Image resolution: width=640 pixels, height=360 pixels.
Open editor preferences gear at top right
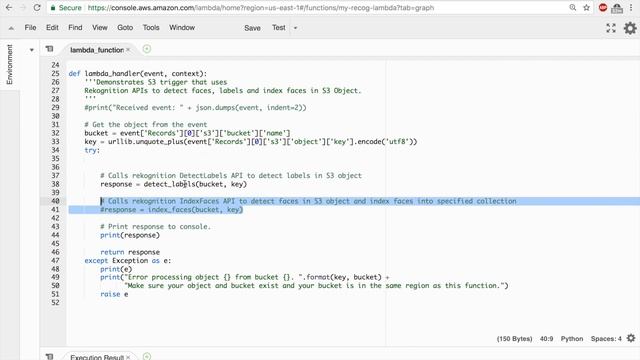click(630, 28)
